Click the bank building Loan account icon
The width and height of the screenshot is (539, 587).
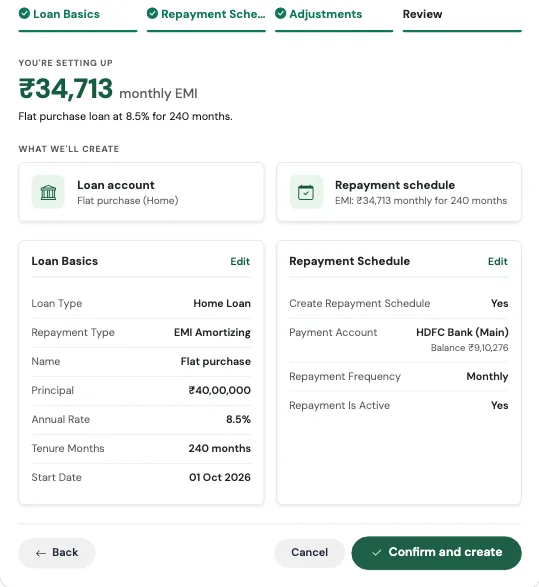48,192
